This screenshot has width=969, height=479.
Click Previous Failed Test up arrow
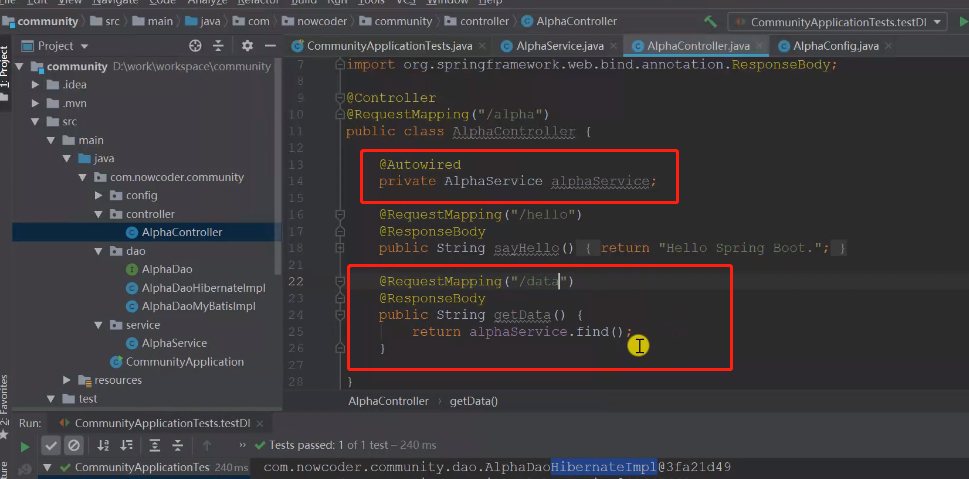point(206,445)
